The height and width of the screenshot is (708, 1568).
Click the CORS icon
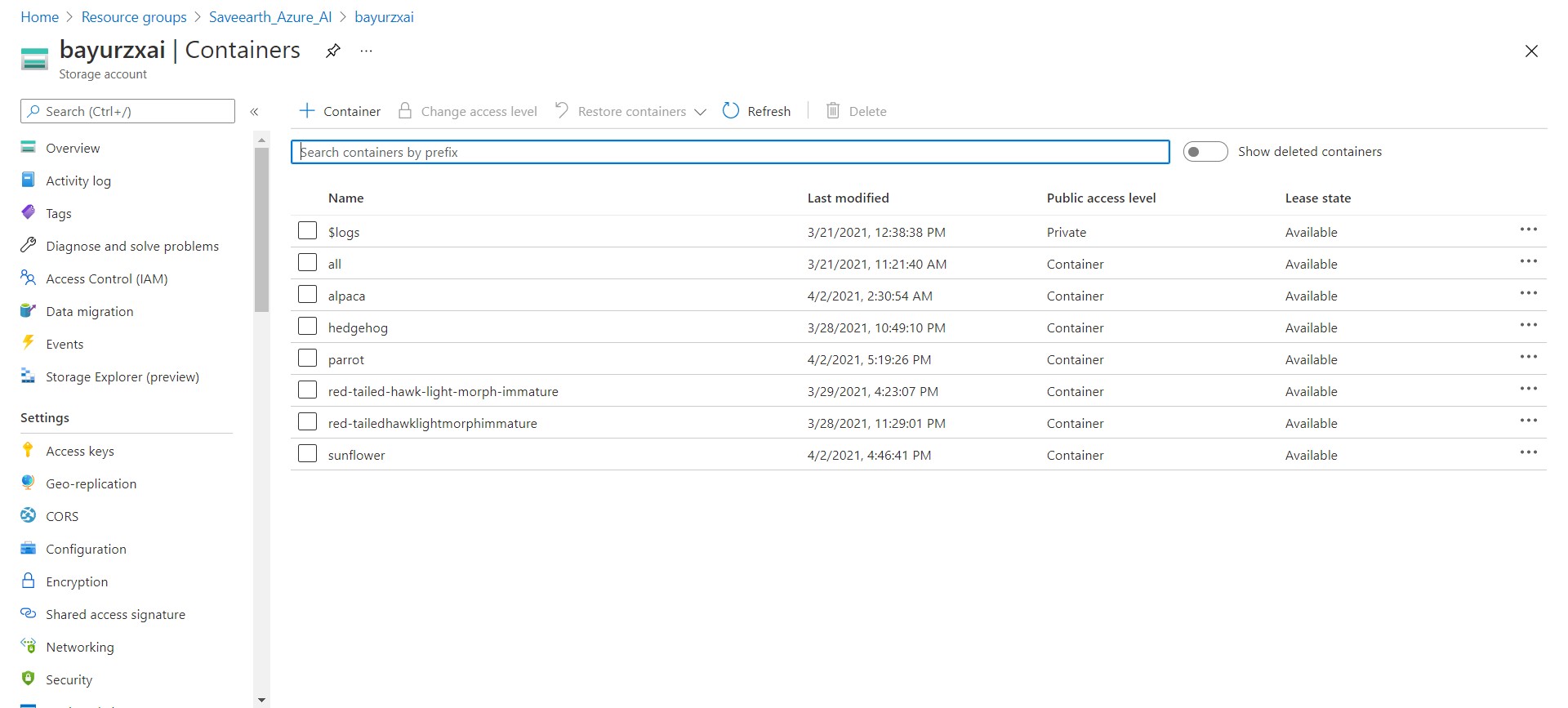tap(29, 515)
